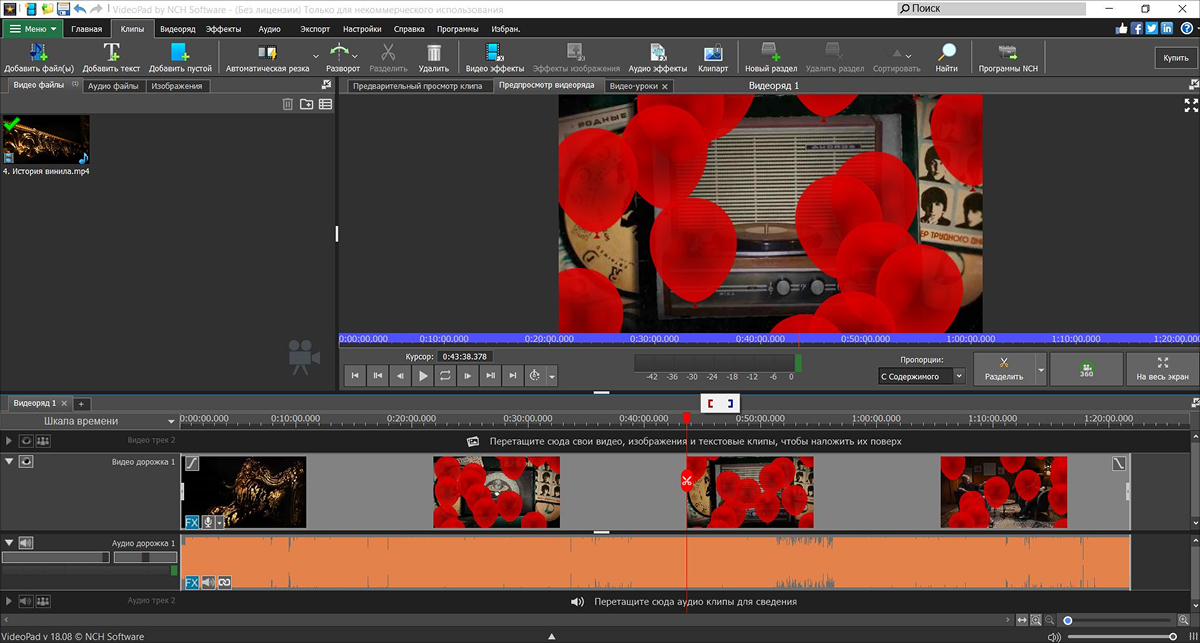Click the На весь экран button
Screen dimensions: 1200x643
[1162, 369]
